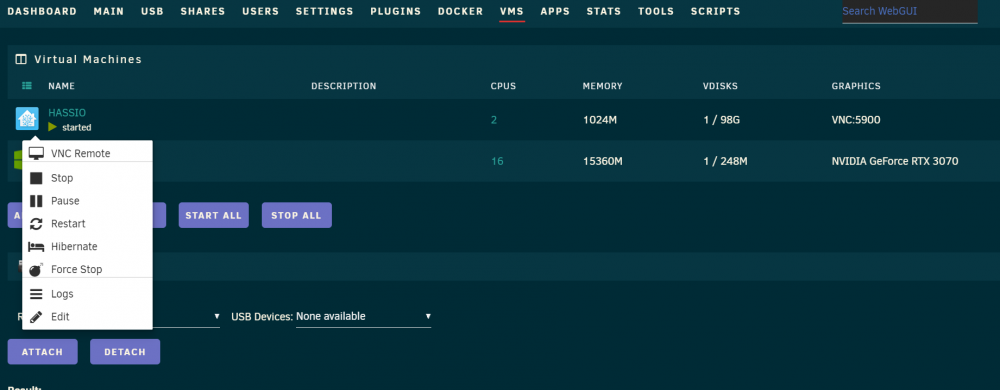This screenshot has height=390, width=1000.
Task: Open the TOOLS tab
Action: [x=656, y=11]
